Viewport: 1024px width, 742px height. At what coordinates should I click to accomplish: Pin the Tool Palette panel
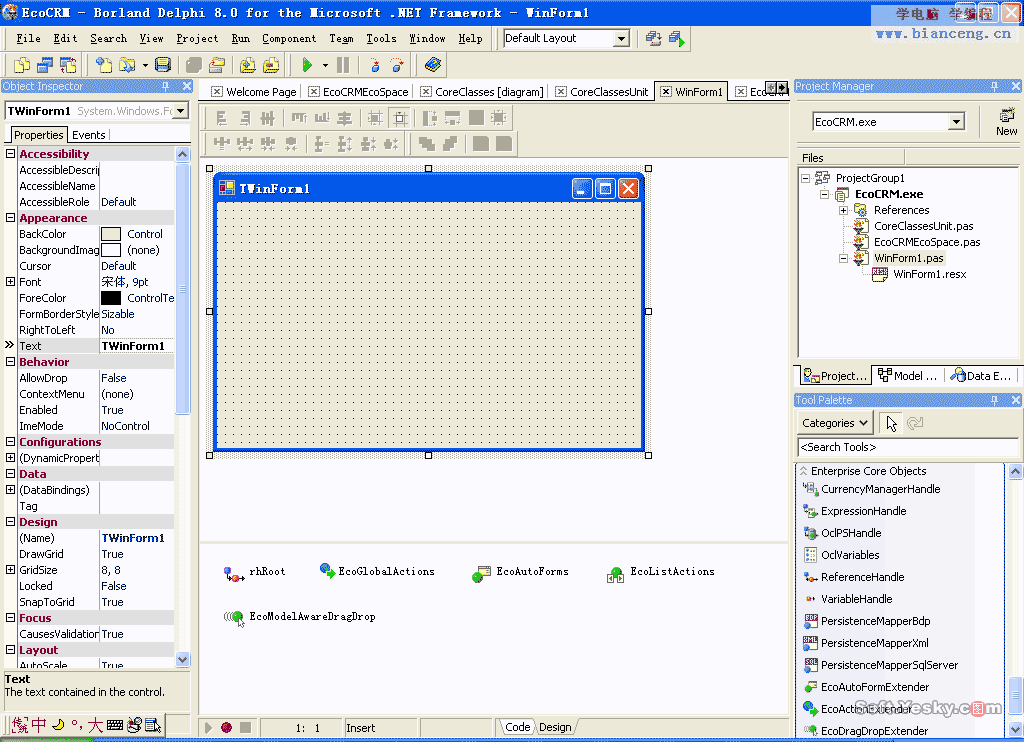coord(995,400)
